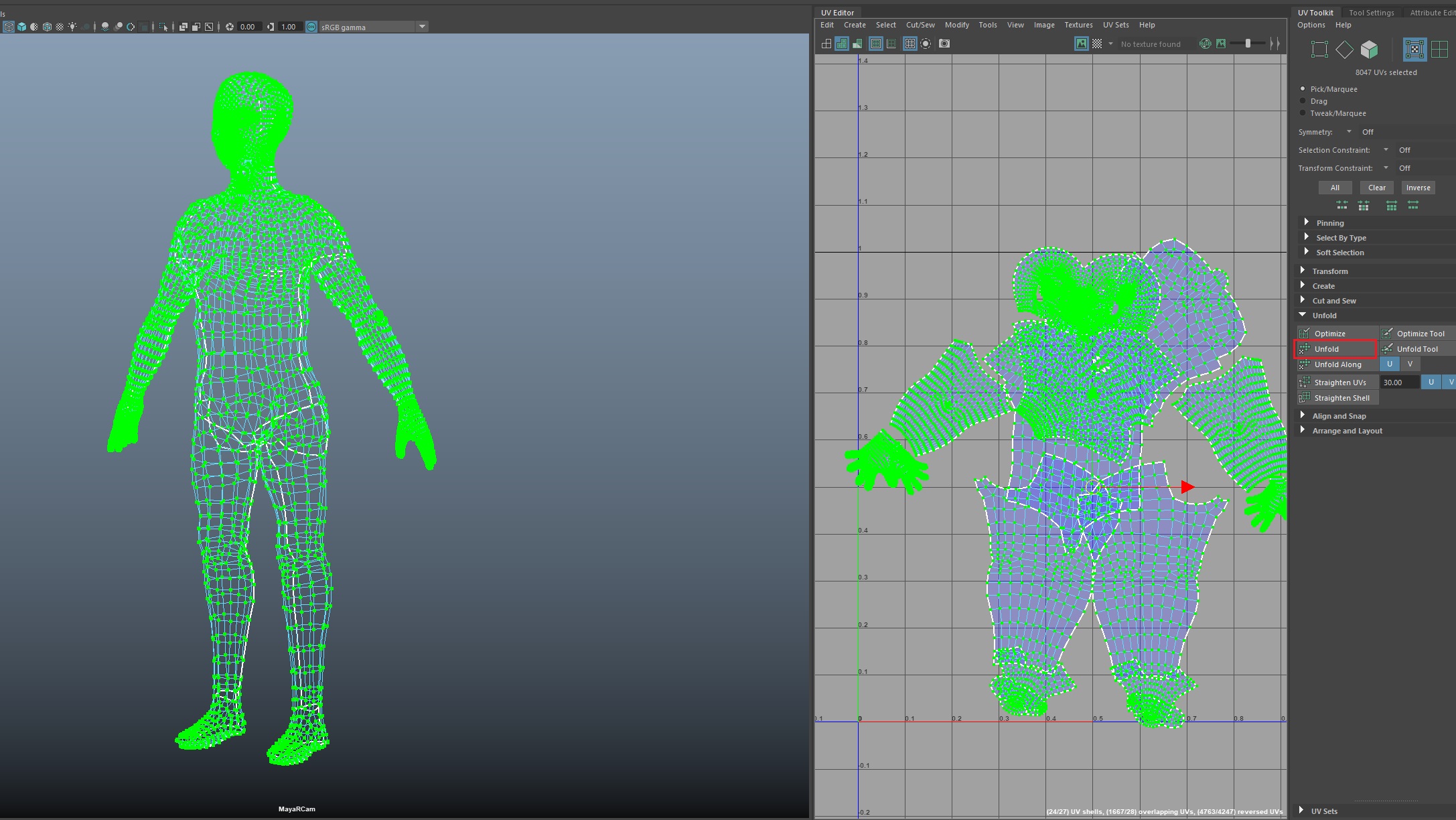Toggle the Unfold Along V button
The height and width of the screenshot is (820, 1456).
(1410, 364)
